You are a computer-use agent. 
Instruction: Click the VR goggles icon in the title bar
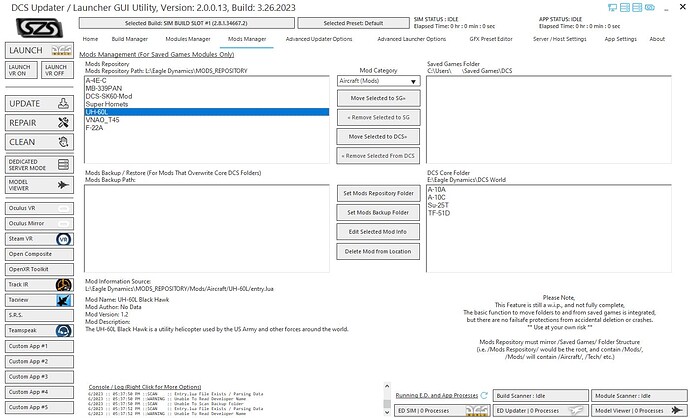point(650,7)
